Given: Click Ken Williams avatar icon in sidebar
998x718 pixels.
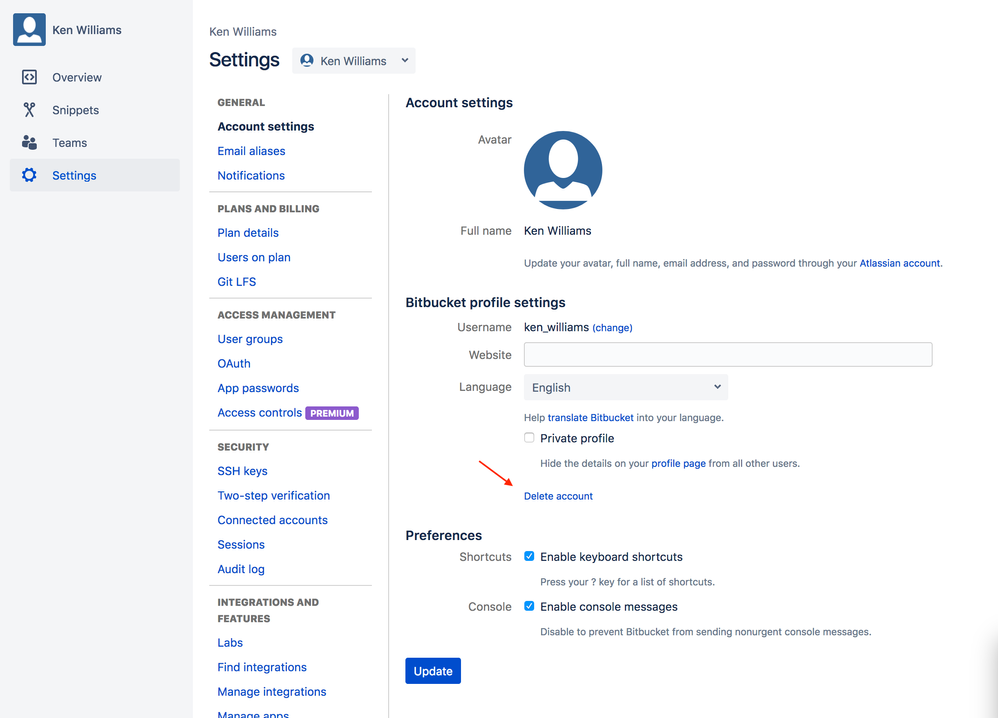Looking at the screenshot, I should [29, 29].
